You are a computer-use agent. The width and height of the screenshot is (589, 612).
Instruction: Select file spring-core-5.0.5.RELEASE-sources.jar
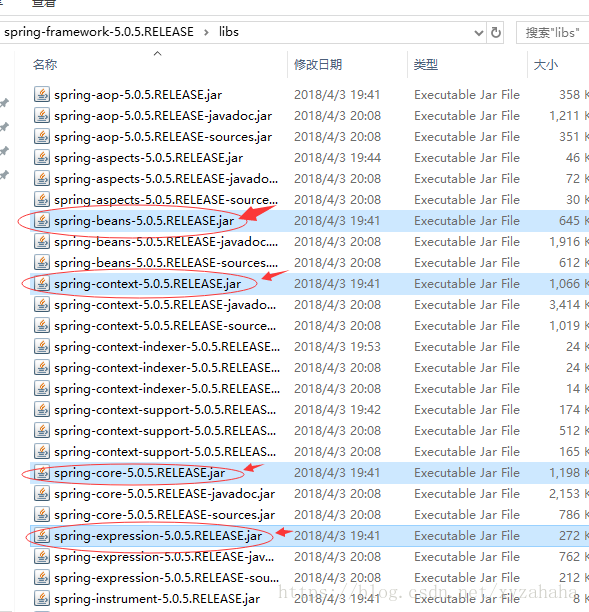click(164, 515)
